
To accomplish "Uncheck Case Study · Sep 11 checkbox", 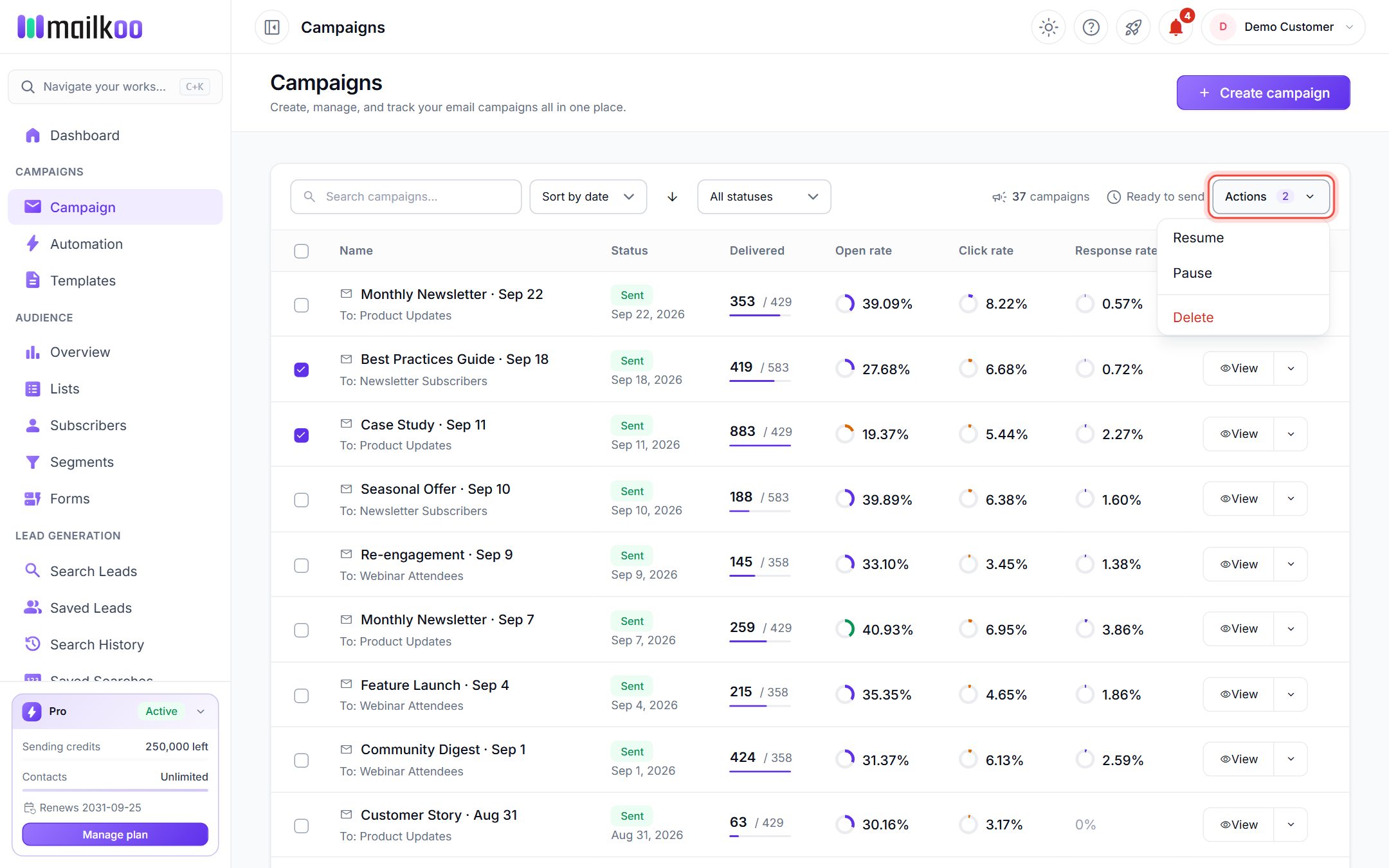I will (x=301, y=435).
